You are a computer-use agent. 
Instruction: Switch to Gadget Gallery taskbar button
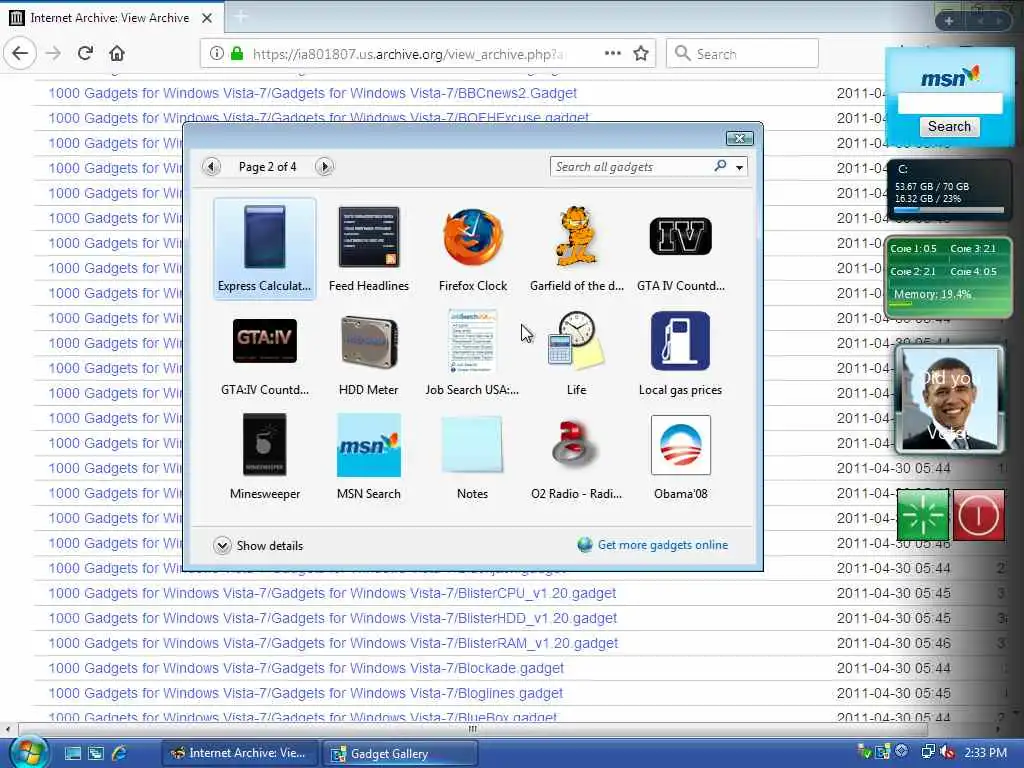[400, 754]
